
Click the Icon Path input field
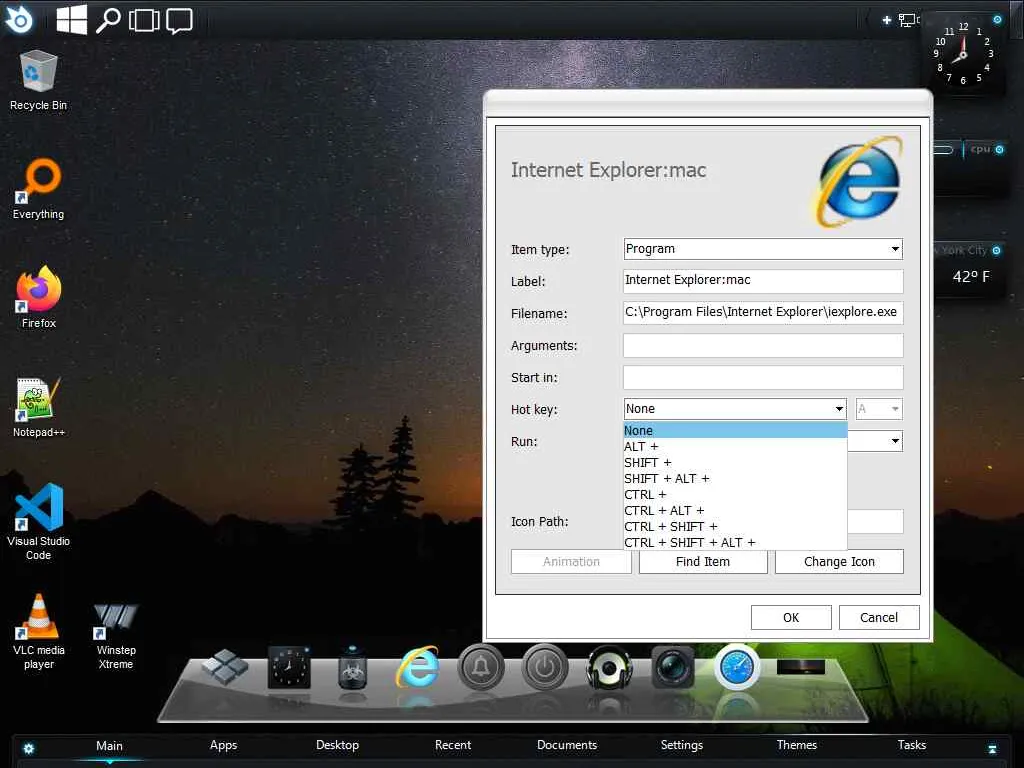tap(875, 522)
